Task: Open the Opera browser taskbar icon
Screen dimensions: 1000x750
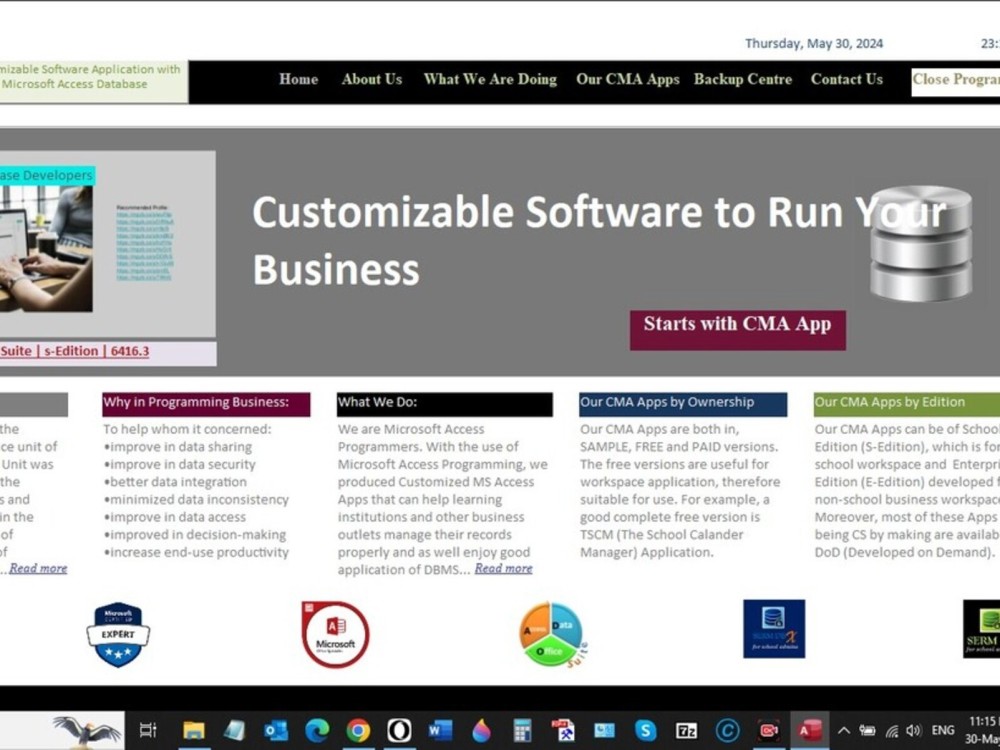Action: (399, 730)
